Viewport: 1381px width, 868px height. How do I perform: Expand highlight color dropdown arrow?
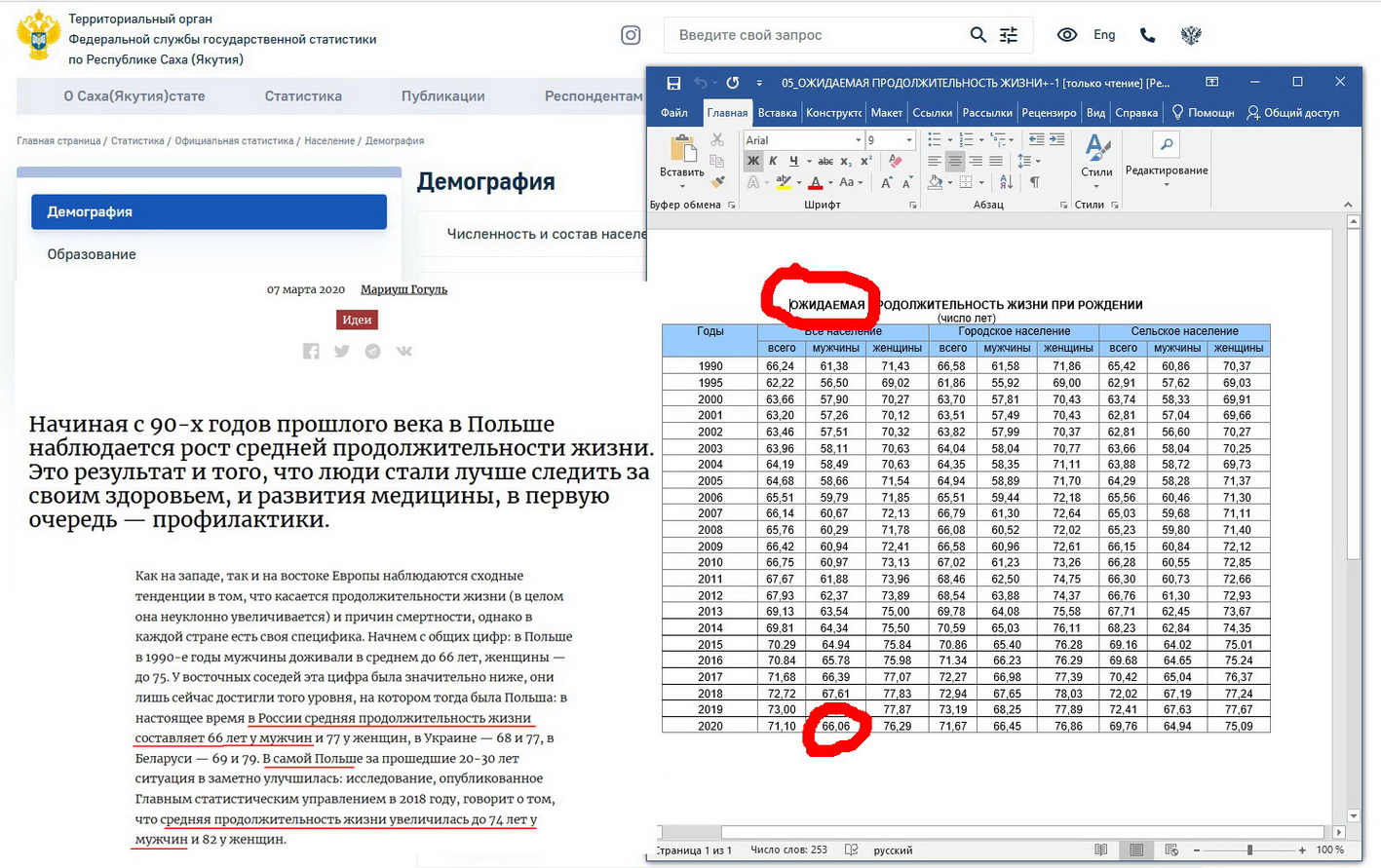point(799,182)
